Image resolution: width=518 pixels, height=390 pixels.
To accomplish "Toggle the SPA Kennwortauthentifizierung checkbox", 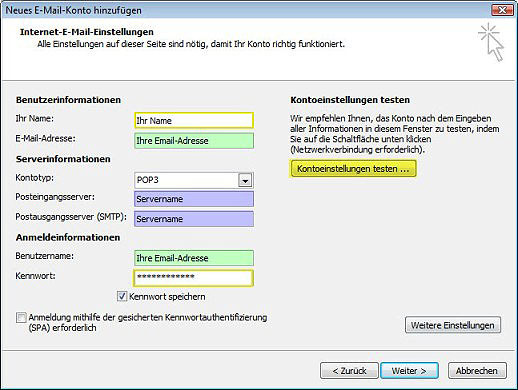I will (x=21, y=317).
